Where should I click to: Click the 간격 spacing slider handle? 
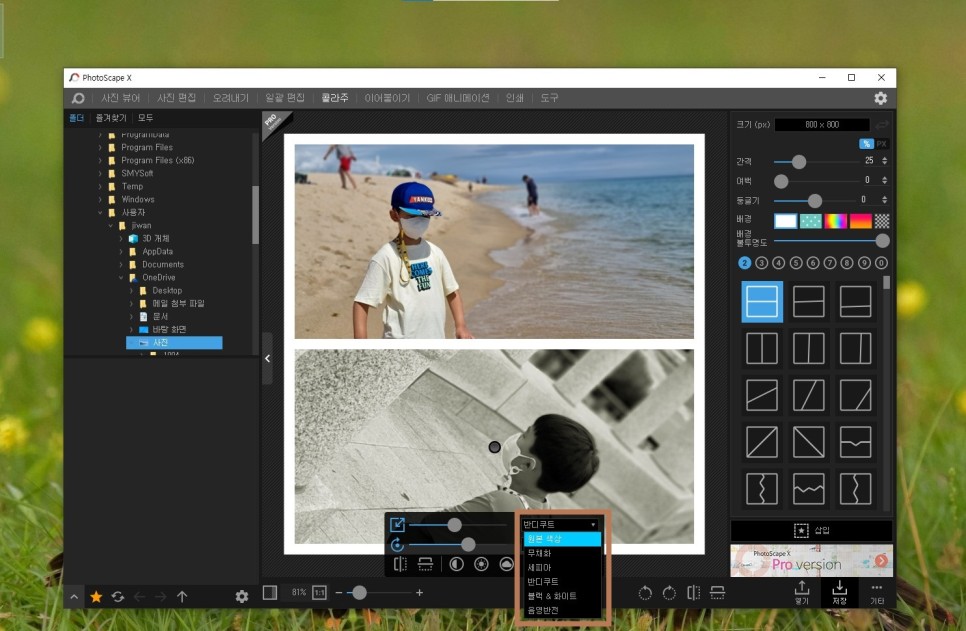pyautogui.click(x=799, y=162)
